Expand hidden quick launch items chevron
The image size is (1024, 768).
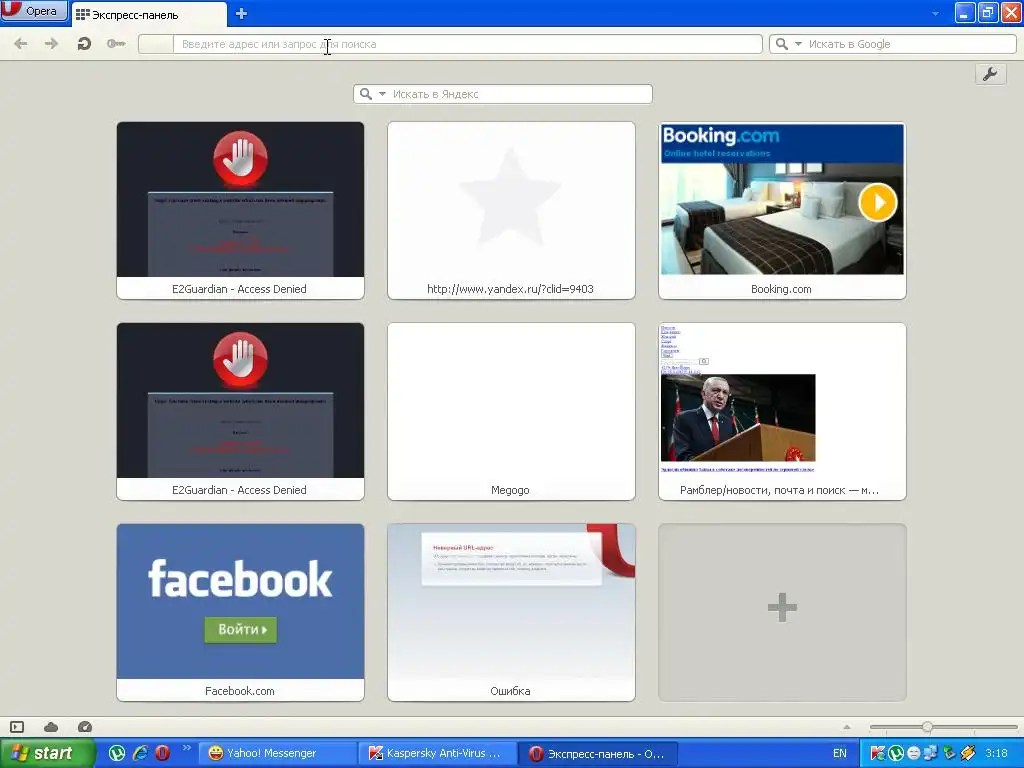pyautogui.click(x=186, y=748)
